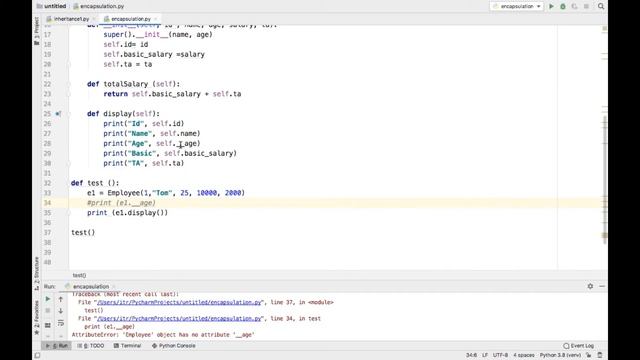Run the encapsulation configuration from toolbar
Image resolution: width=640 pixels, height=360 pixels.
coord(551,6)
